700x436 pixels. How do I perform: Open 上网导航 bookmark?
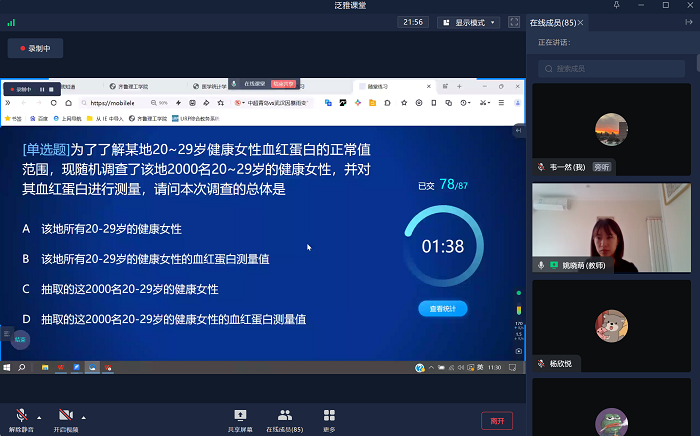tap(67, 118)
